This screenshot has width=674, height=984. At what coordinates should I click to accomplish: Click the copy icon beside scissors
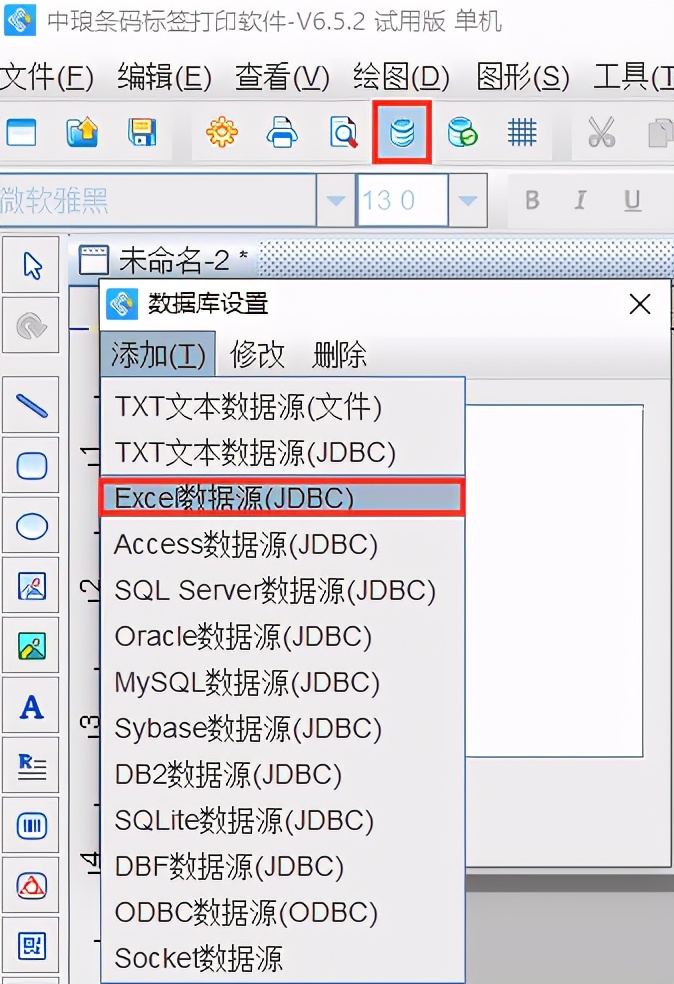660,132
